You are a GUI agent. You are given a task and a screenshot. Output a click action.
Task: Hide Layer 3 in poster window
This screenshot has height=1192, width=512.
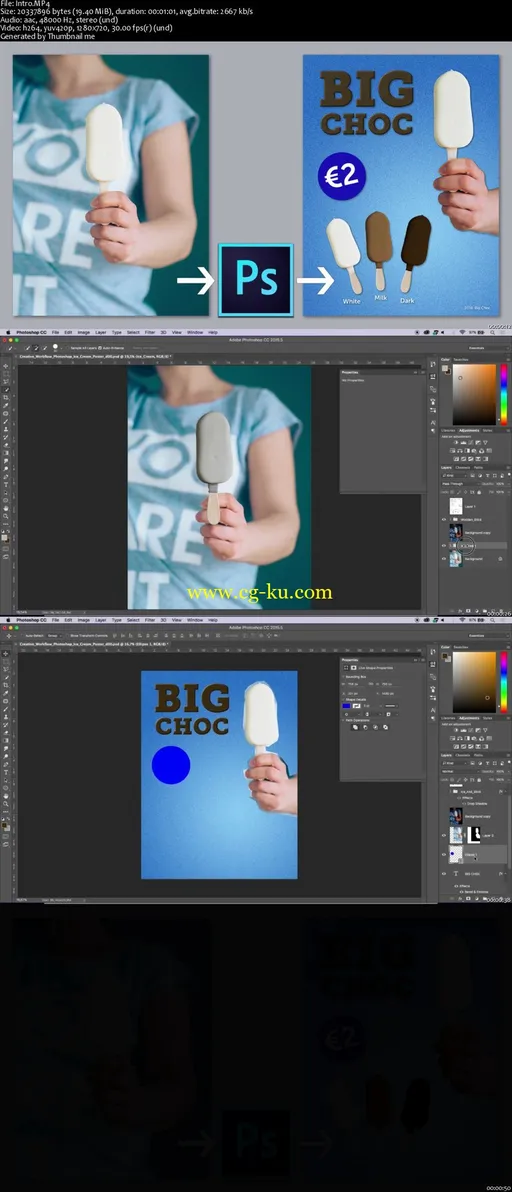click(444, 835)
